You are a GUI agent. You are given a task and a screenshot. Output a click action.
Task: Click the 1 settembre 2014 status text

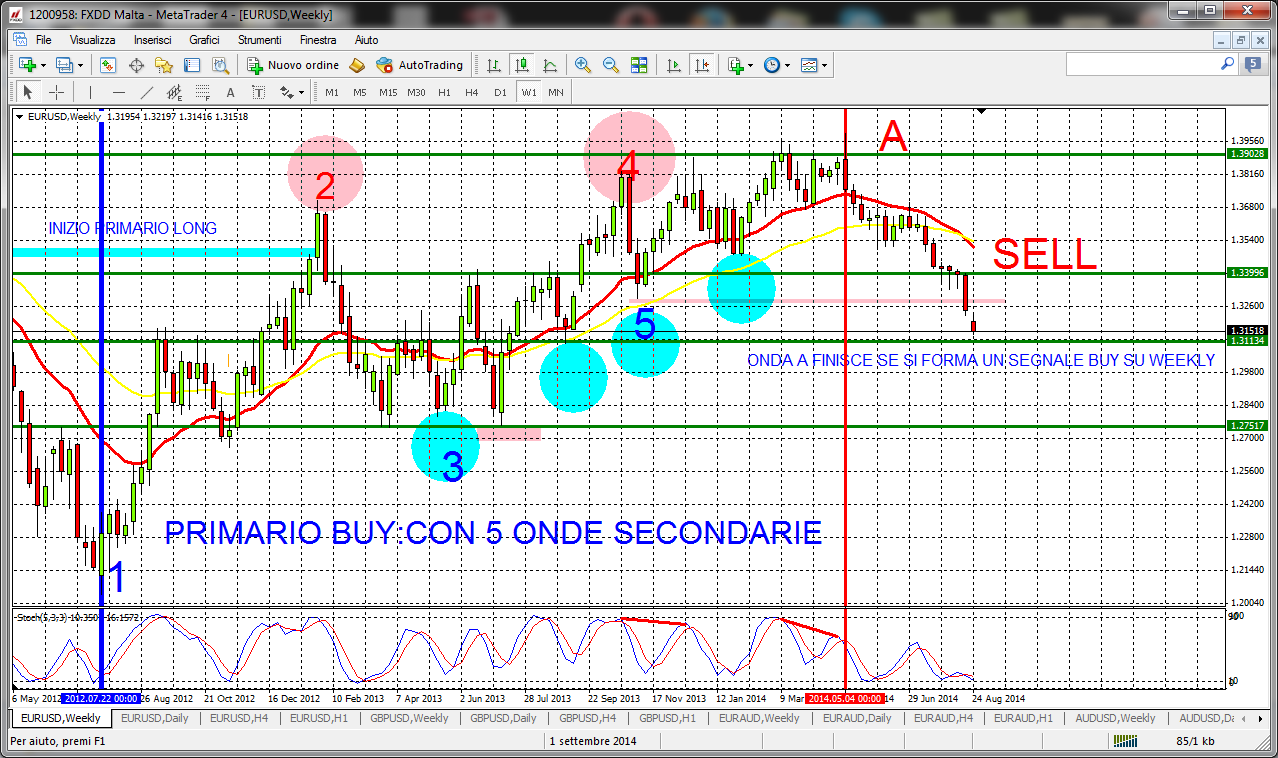(593, 741)
